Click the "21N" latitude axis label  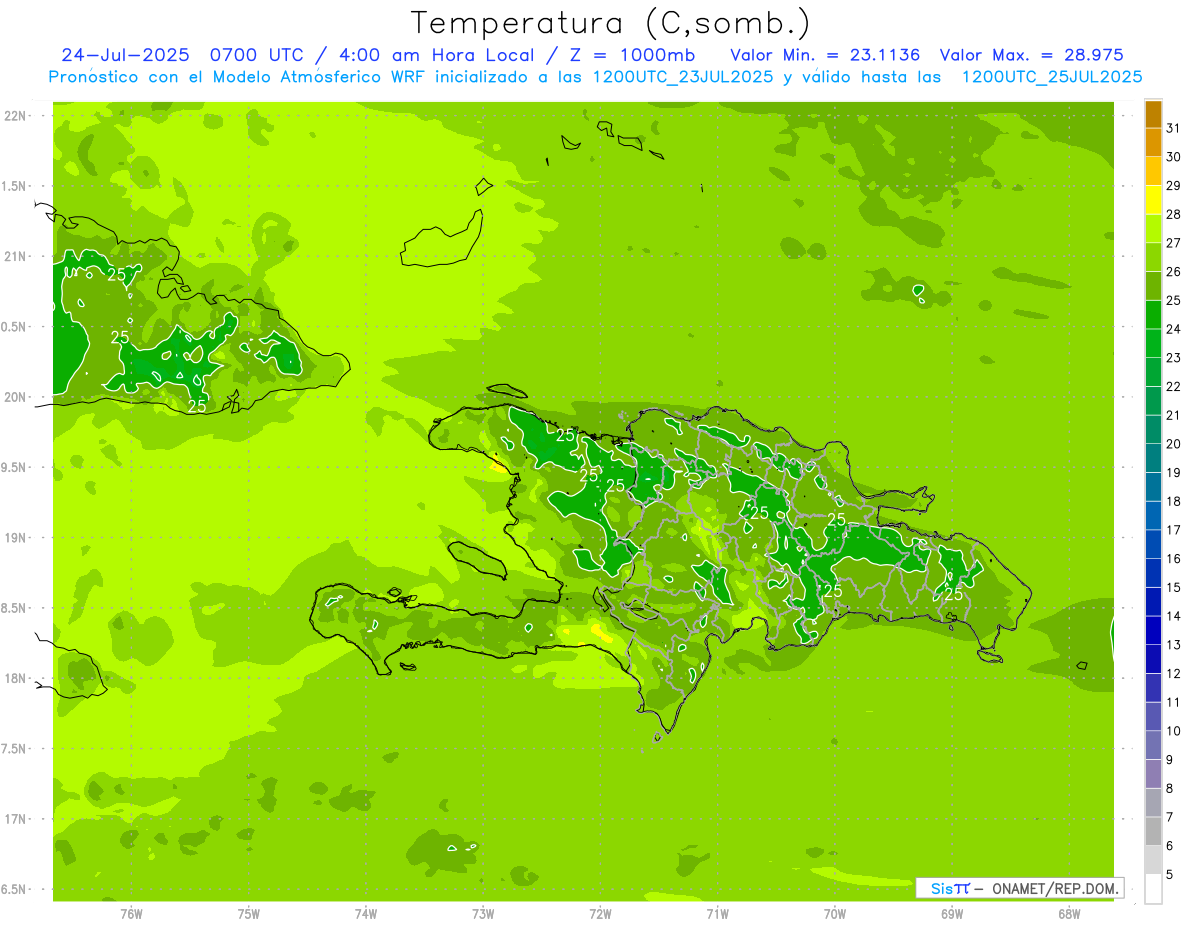pyautogui.click(x=16, y=256)
